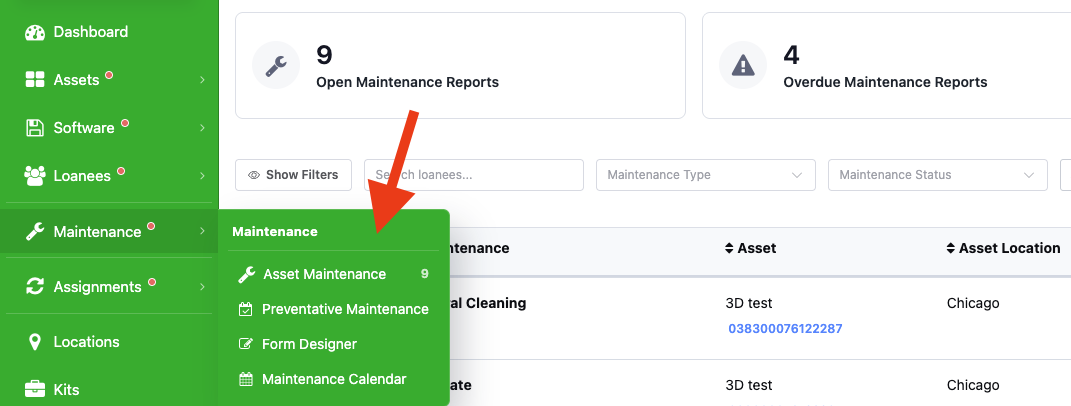Choose Maintenance Calendar in the submenu
The width and height of the screenshot is (1071, 406).
pos(333,379)
